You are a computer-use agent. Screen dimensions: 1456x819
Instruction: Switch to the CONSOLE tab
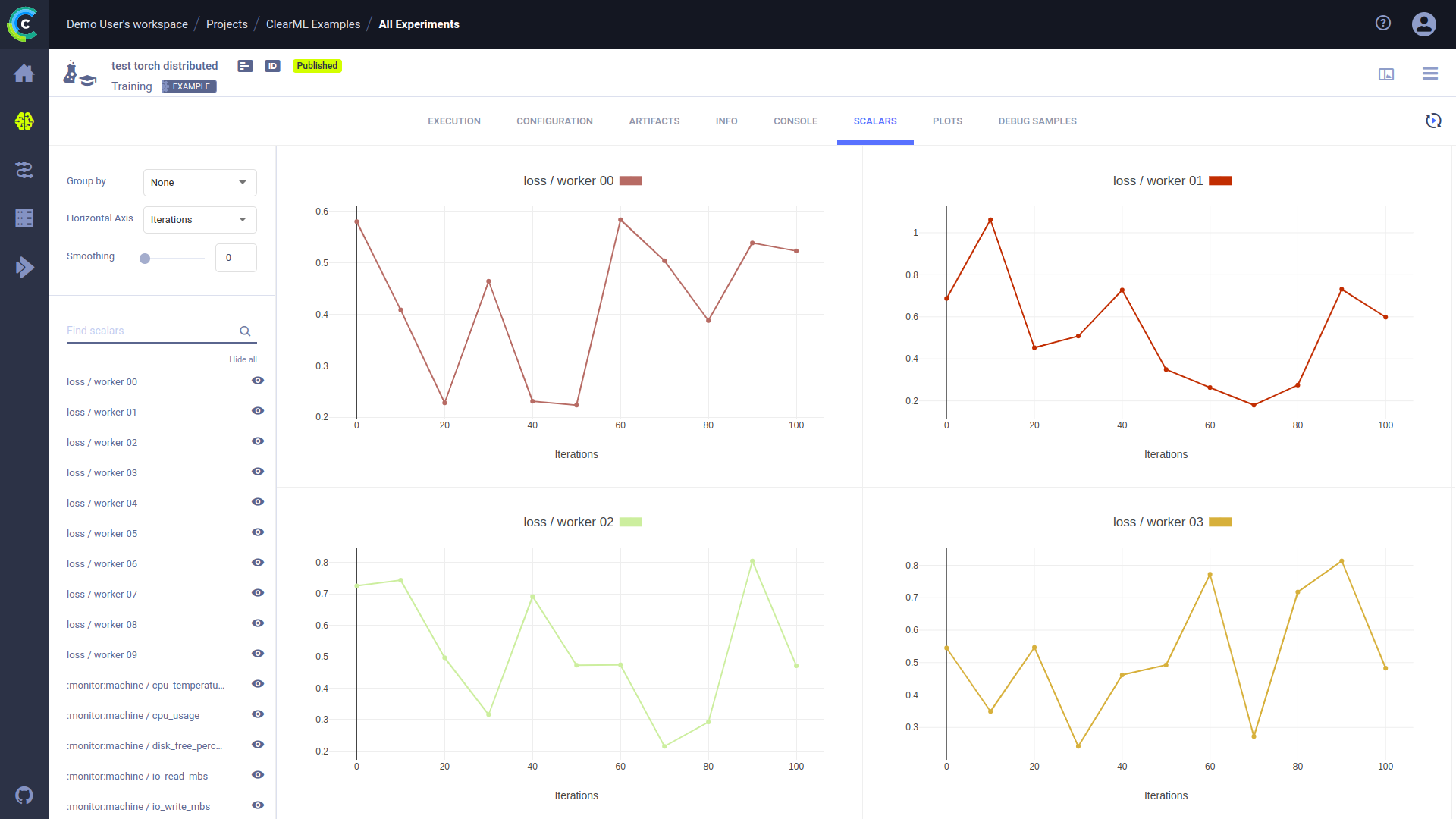coord(795,121)
